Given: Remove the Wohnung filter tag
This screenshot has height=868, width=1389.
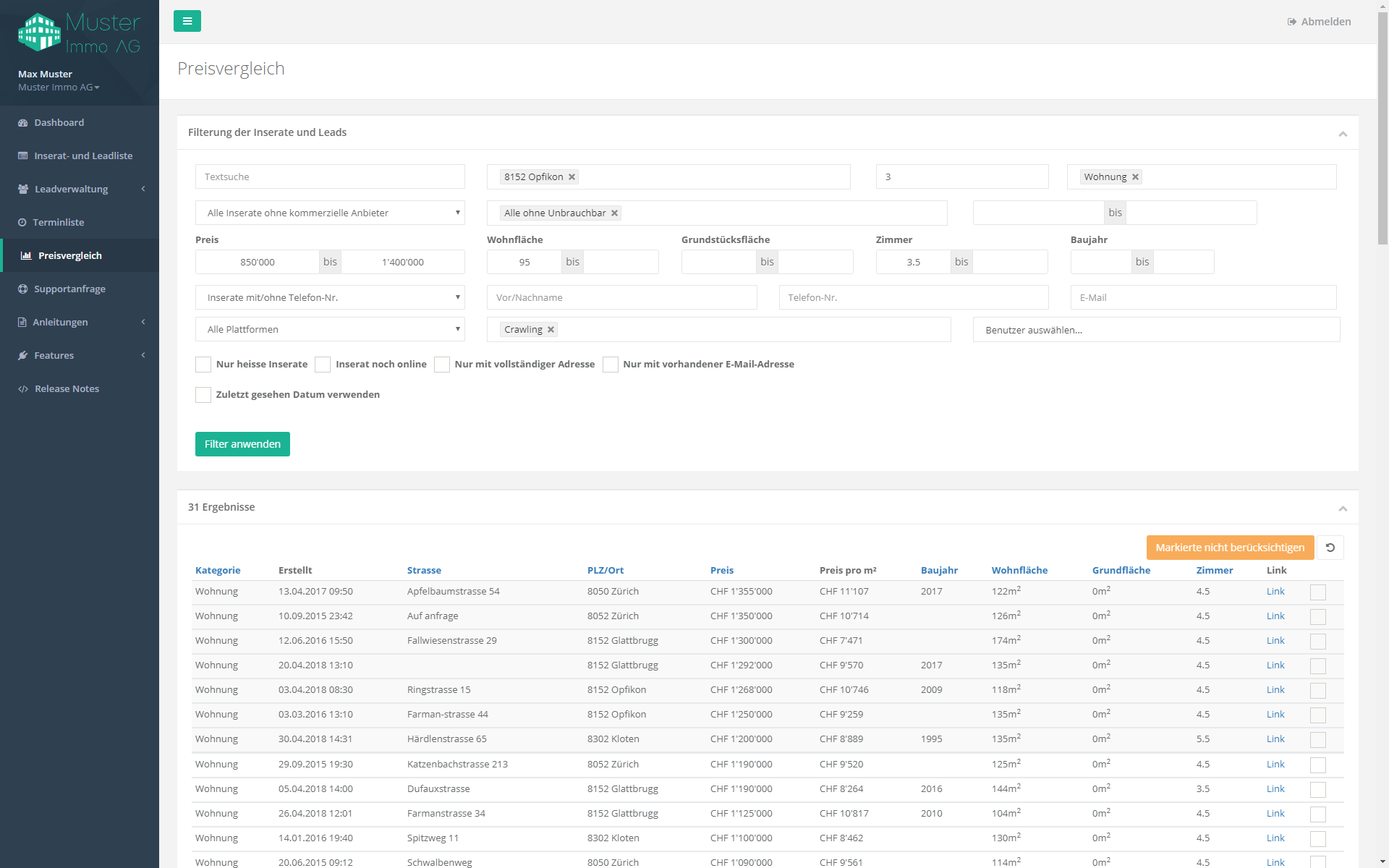Looking at the screenshot, I should [1135, 177].
